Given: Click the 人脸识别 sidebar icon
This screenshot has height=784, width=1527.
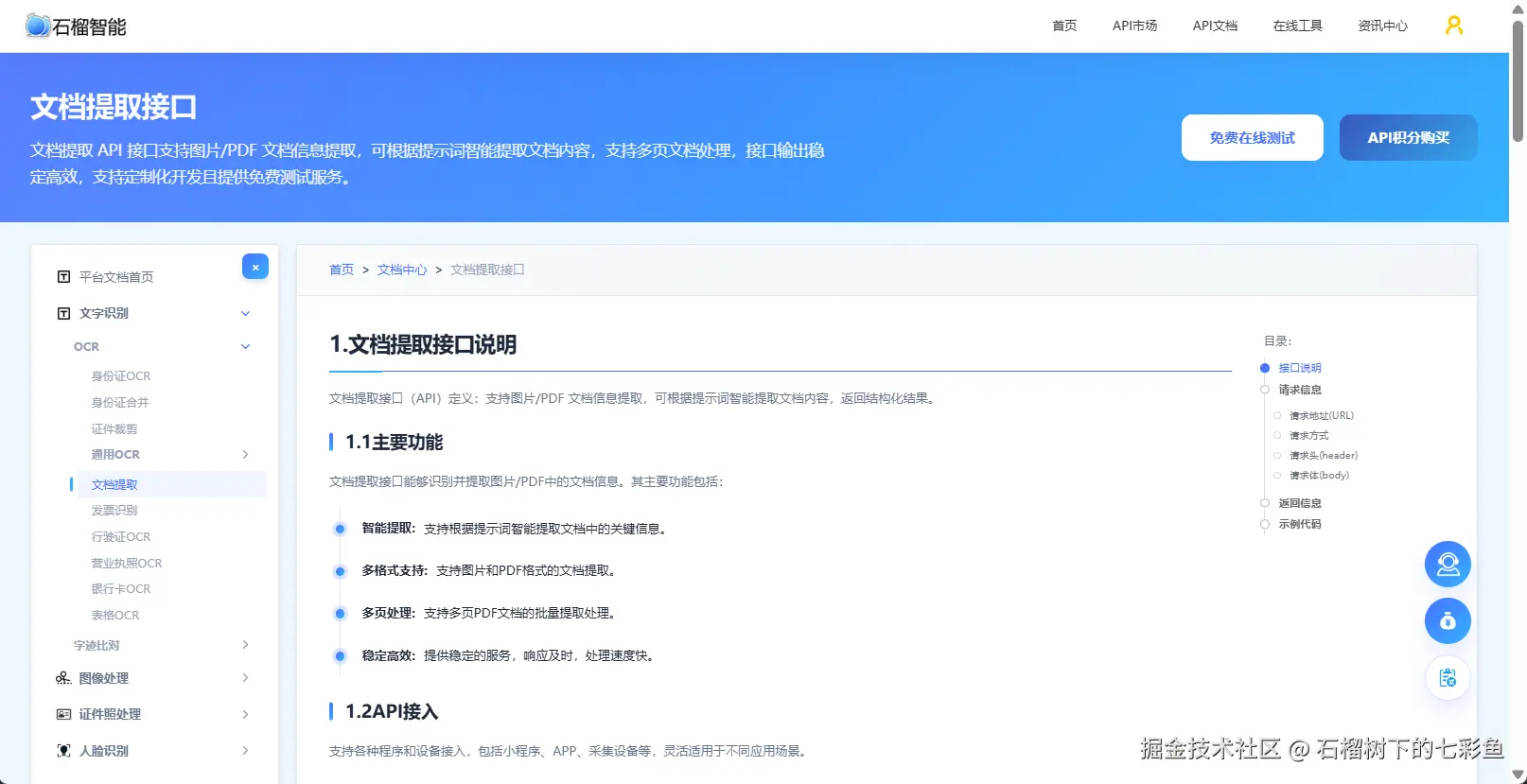Looking at the screenshot, I should tap(63, 751).
